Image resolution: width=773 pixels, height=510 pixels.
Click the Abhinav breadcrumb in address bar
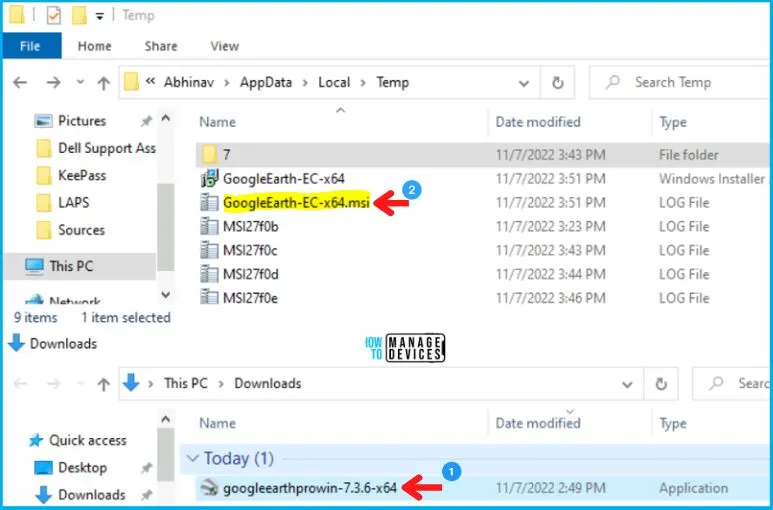tap(189, 82)
